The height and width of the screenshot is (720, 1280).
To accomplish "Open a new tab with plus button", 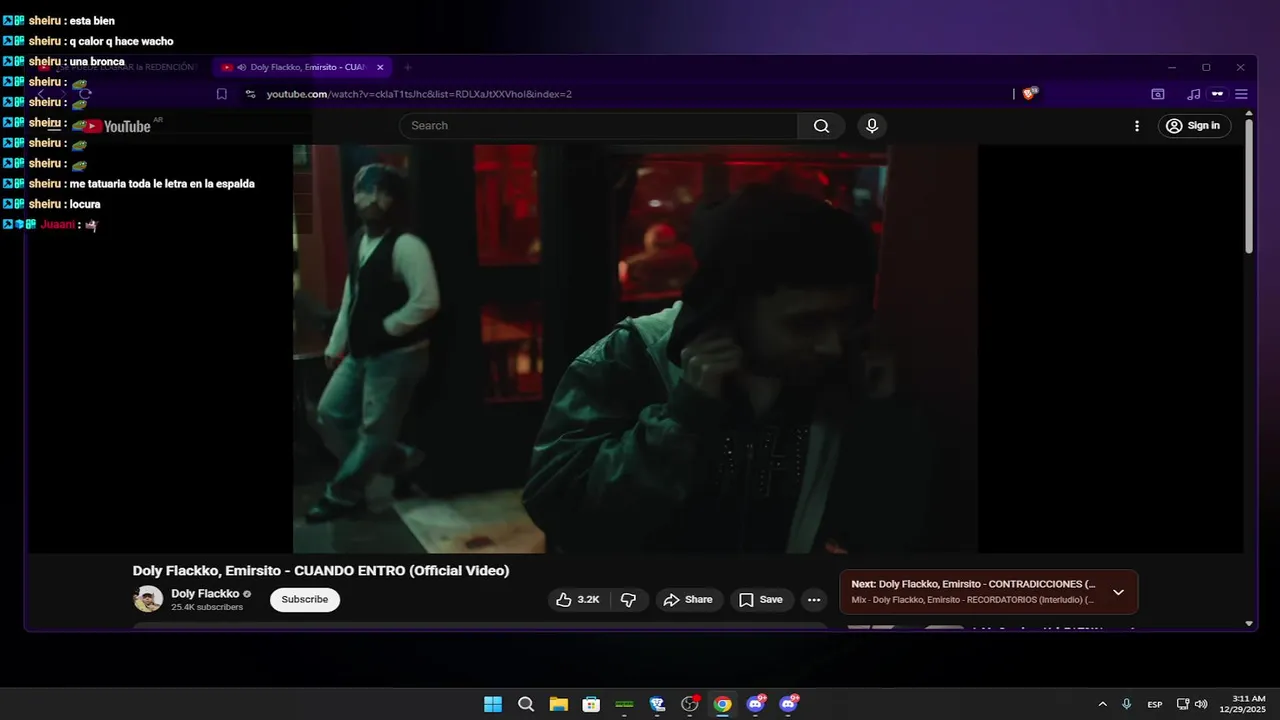I will coord(407,67).
